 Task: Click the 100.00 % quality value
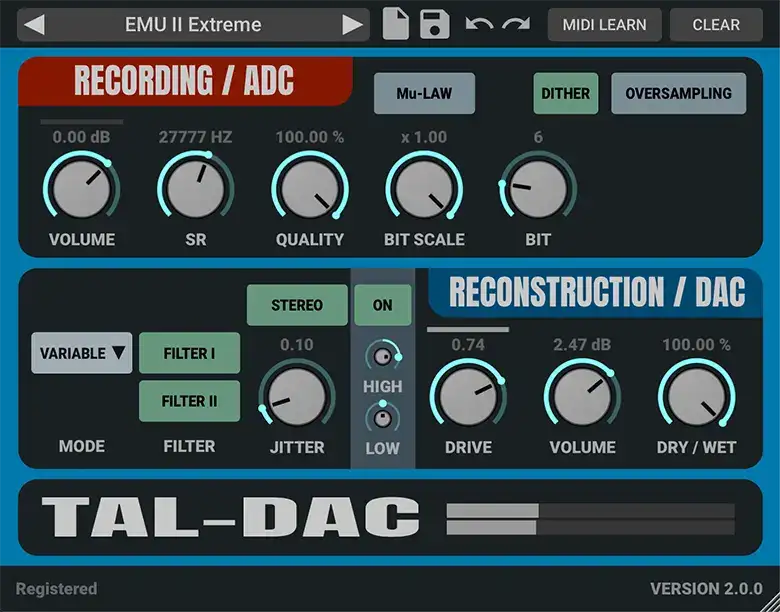click(309, 137)
